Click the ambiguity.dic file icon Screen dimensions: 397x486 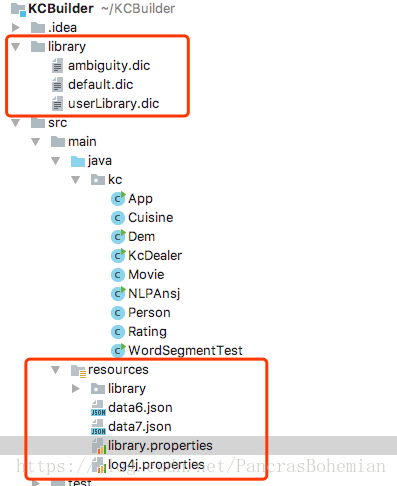click(x=57, y=65)
